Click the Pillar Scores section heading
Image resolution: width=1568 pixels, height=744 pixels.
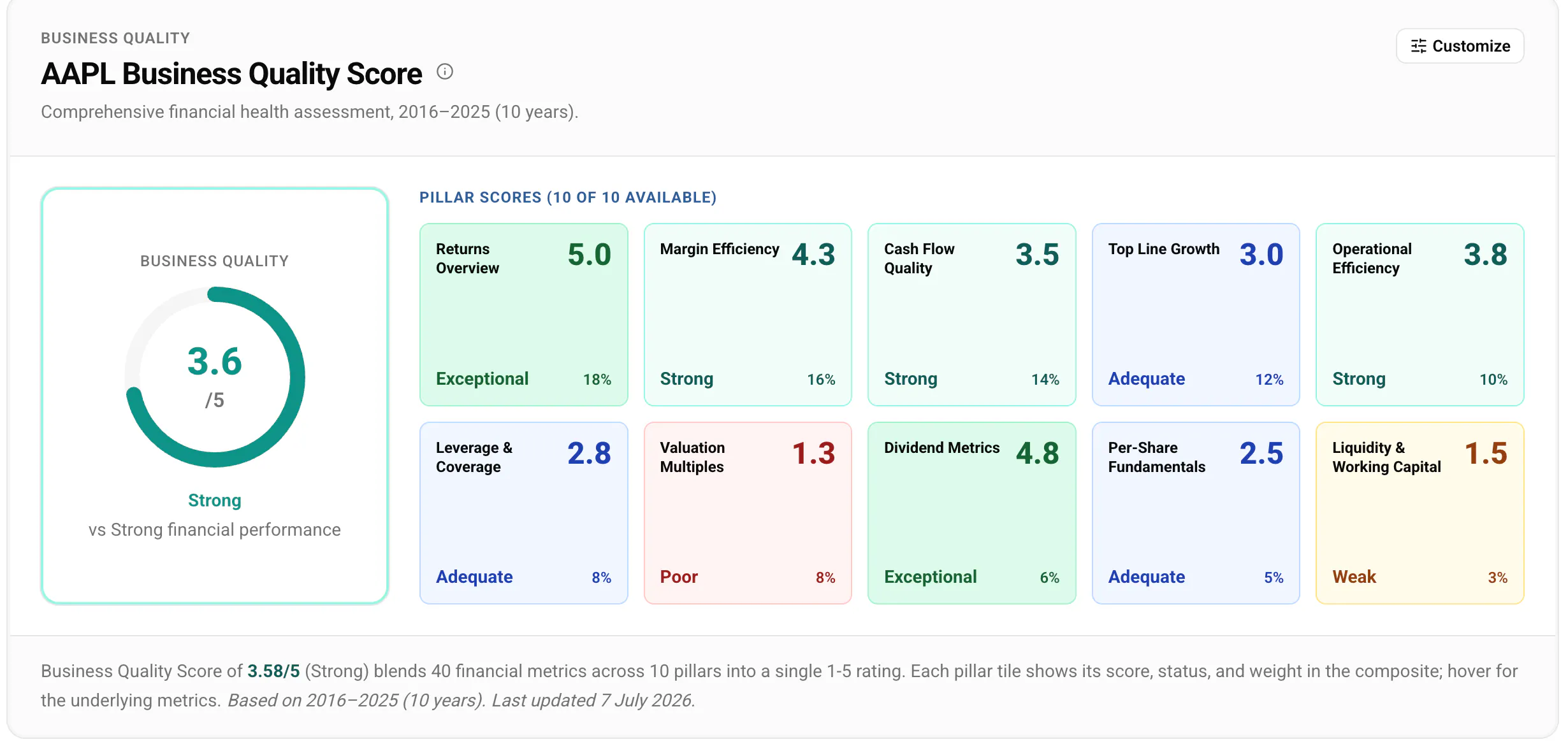click(568, 197)
